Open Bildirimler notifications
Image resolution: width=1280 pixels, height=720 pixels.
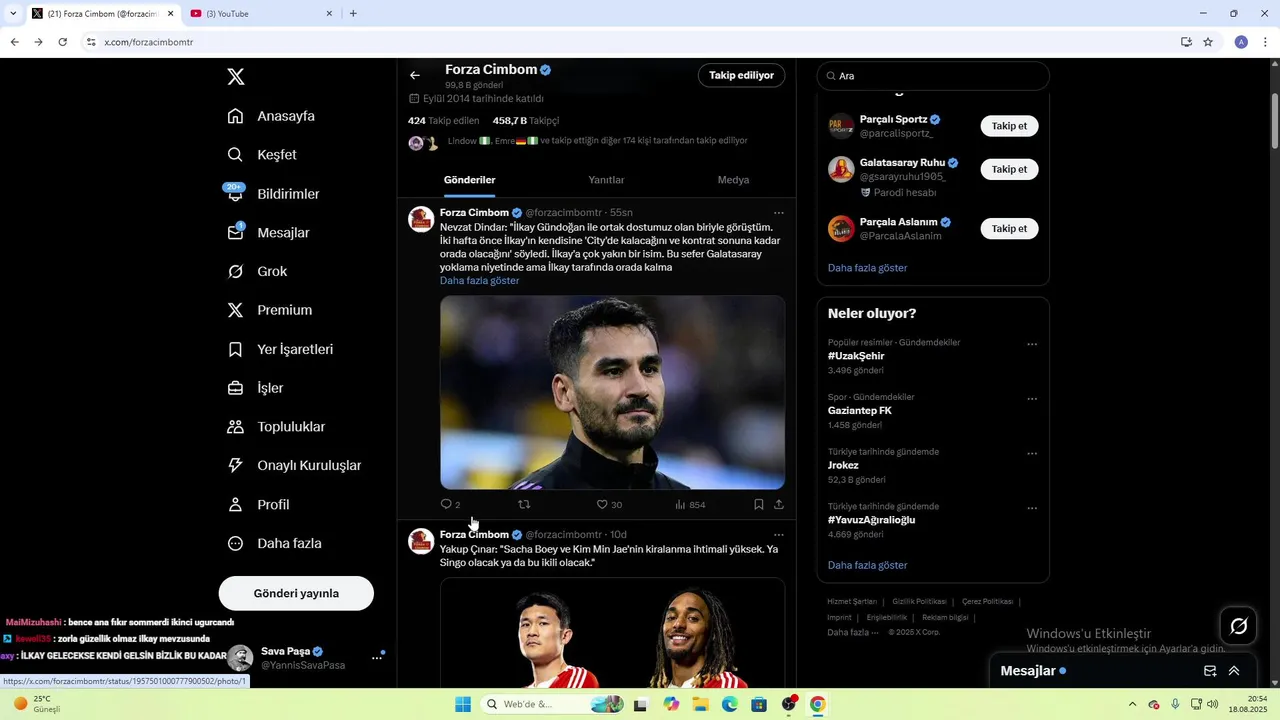point(273,194)
